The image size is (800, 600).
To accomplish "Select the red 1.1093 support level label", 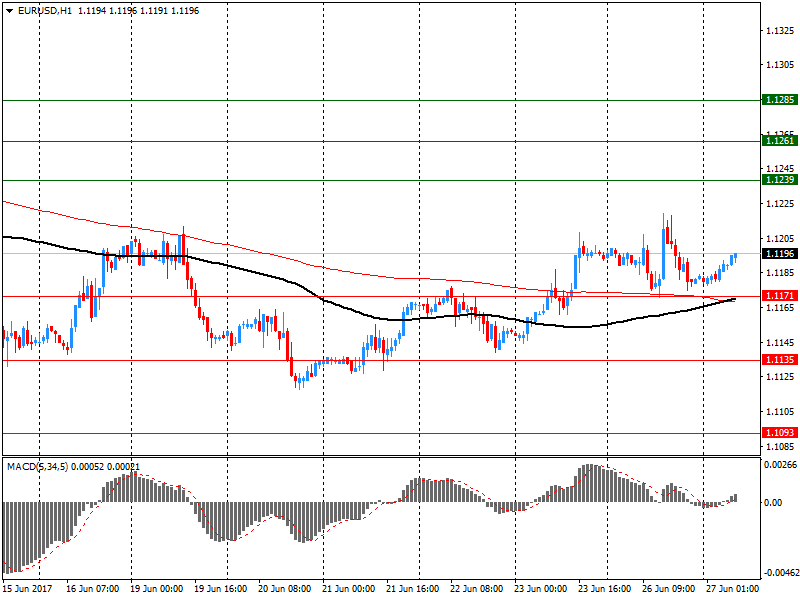I will coord(780,433).
